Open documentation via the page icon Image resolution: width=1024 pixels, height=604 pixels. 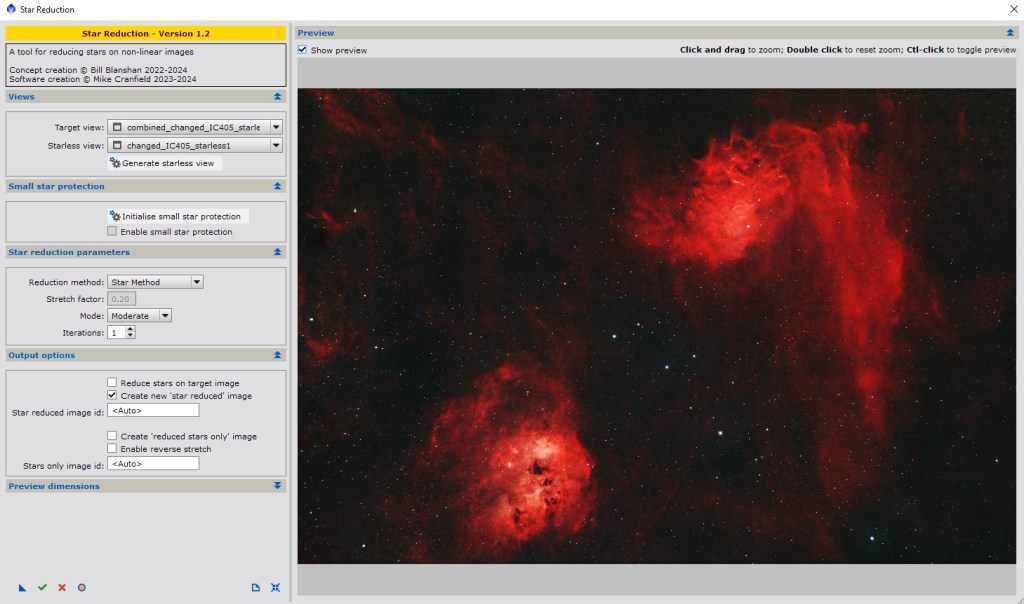point(256,588)
